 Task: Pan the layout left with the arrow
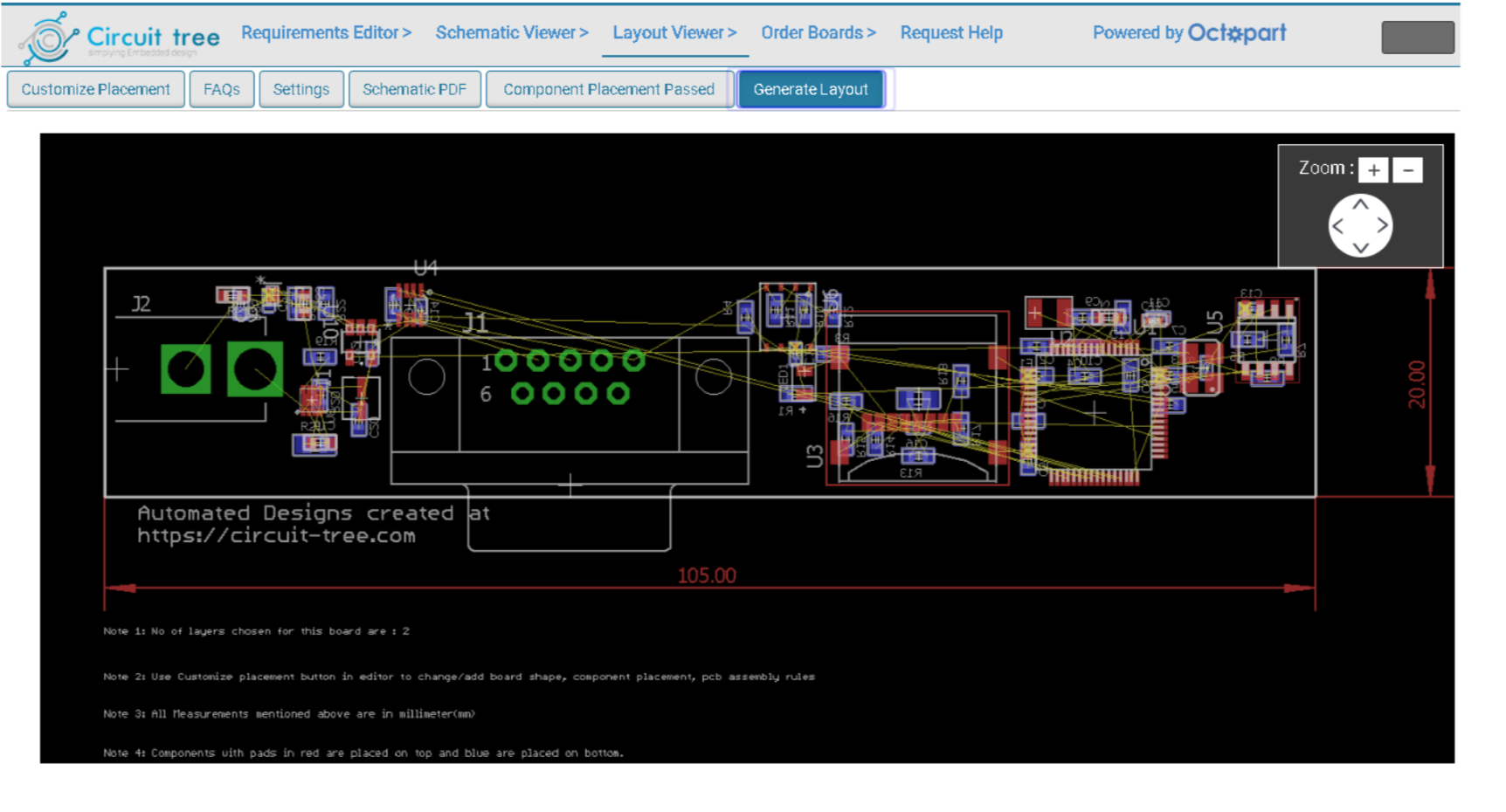coord(1338,226)
